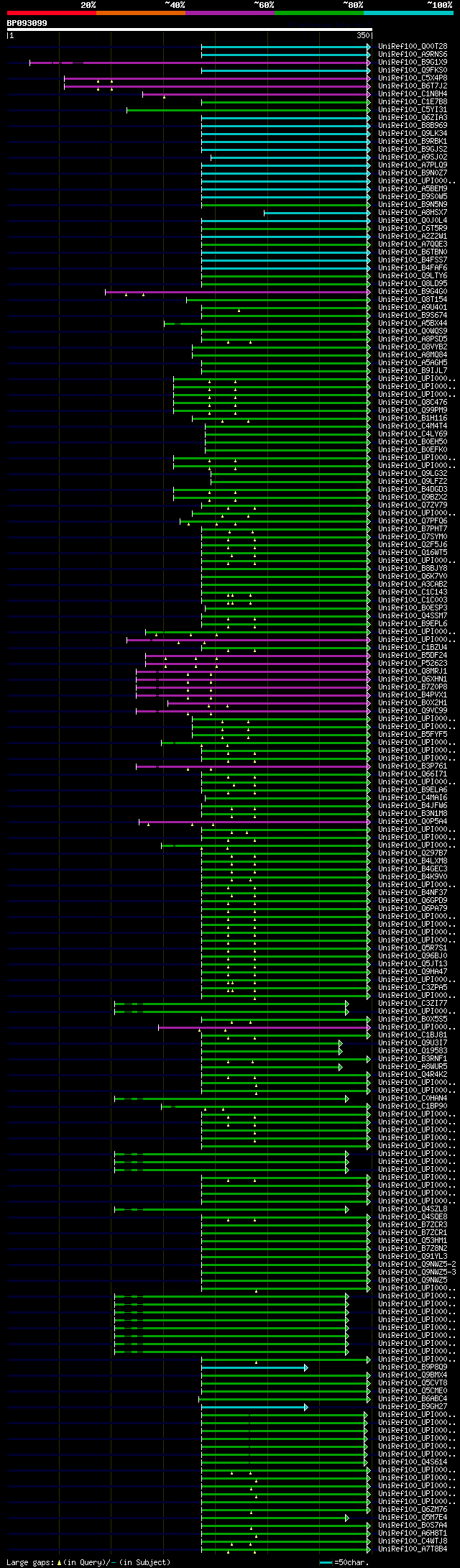
Task: Open hit UniRef100_A9RNS6
Action: pos(413,54)
